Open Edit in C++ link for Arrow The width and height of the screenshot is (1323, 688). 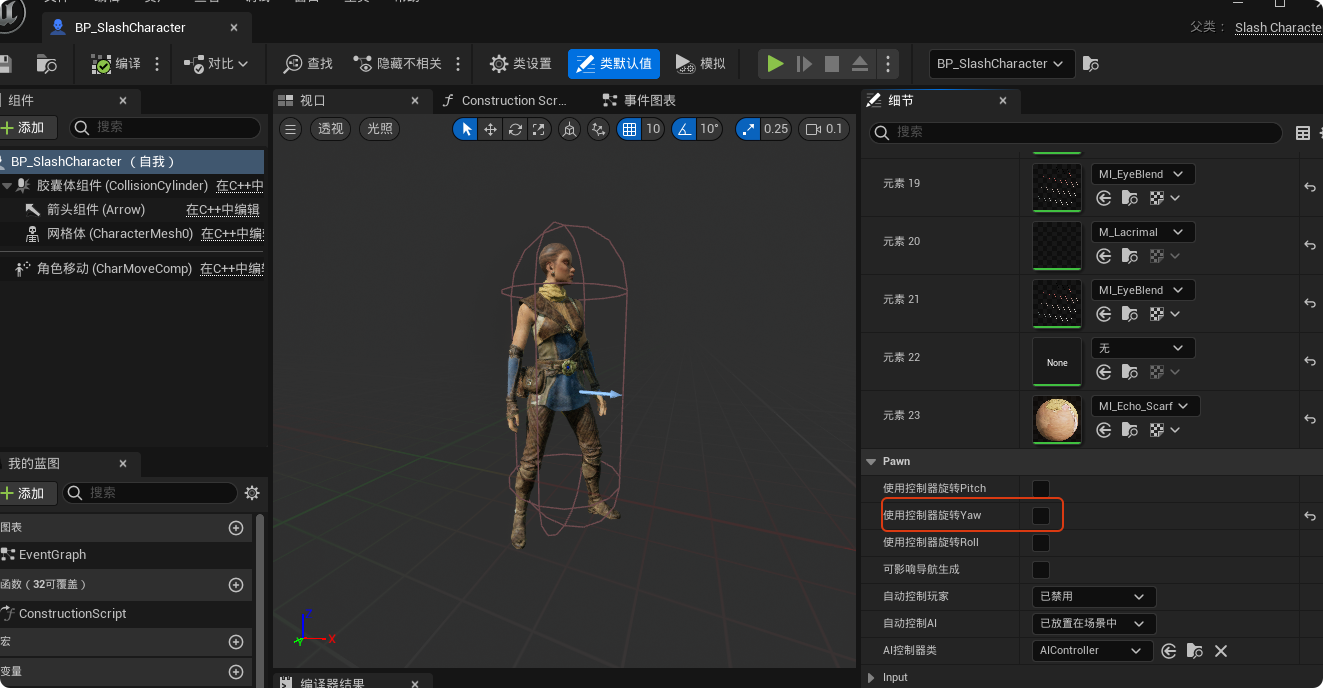coord(223,210)
